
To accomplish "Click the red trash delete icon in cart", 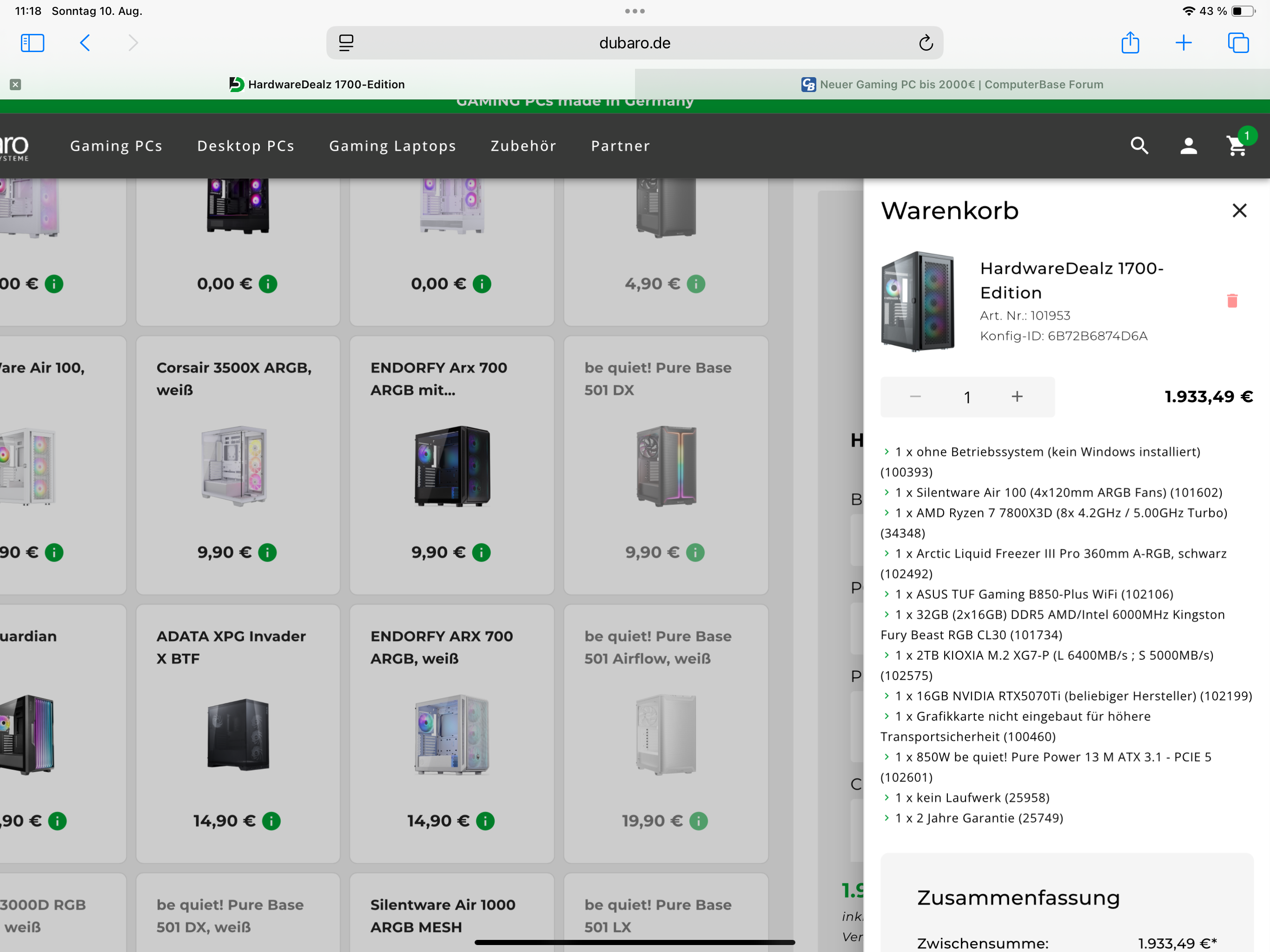I will click(1231, 301).
